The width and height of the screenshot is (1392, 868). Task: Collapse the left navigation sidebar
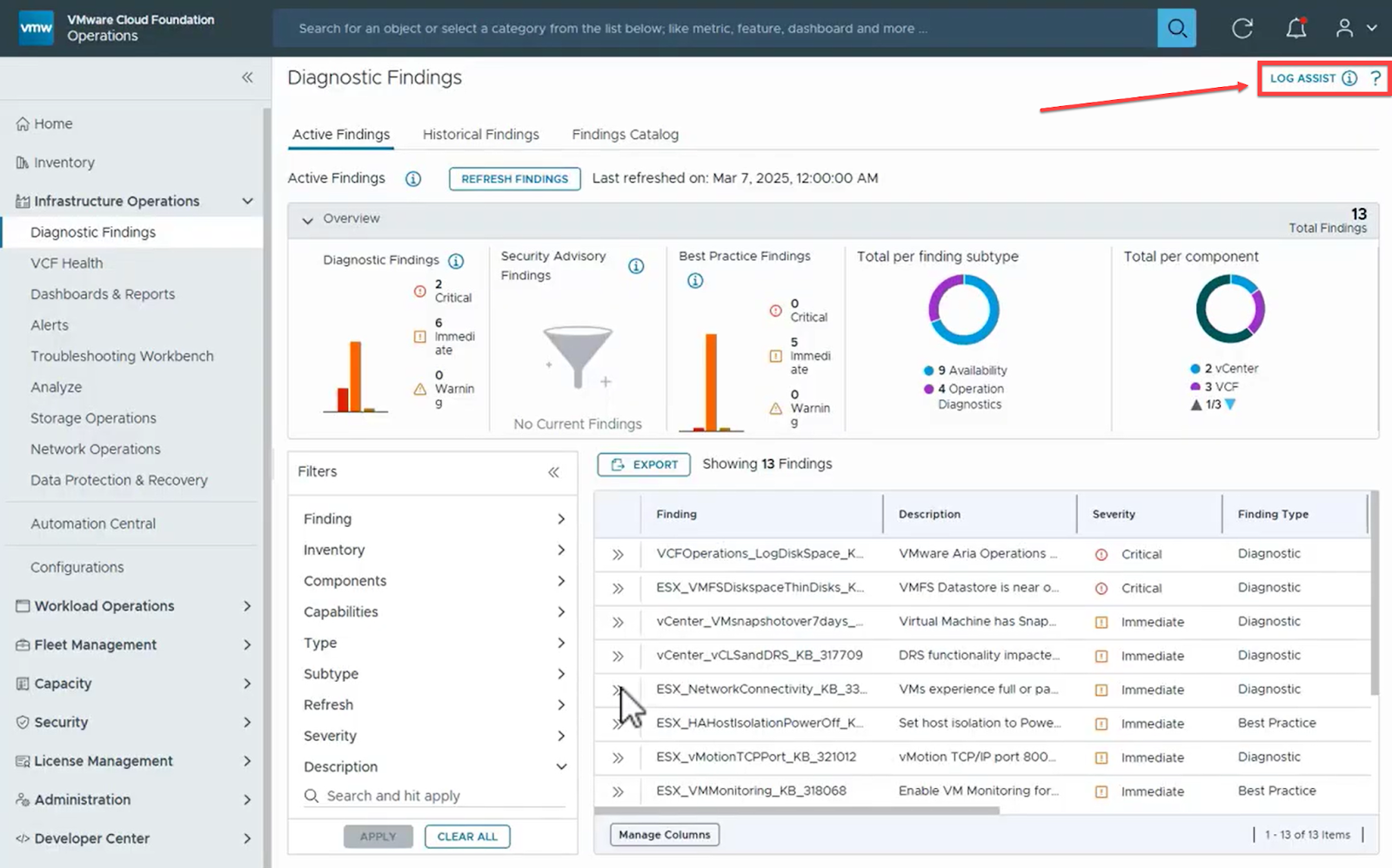[247, 77]
